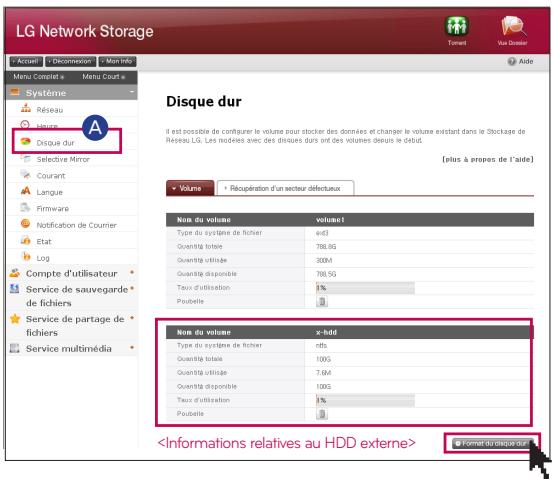Expand Service de partage de fichiers
553x479 pixels.
point(132,318)
